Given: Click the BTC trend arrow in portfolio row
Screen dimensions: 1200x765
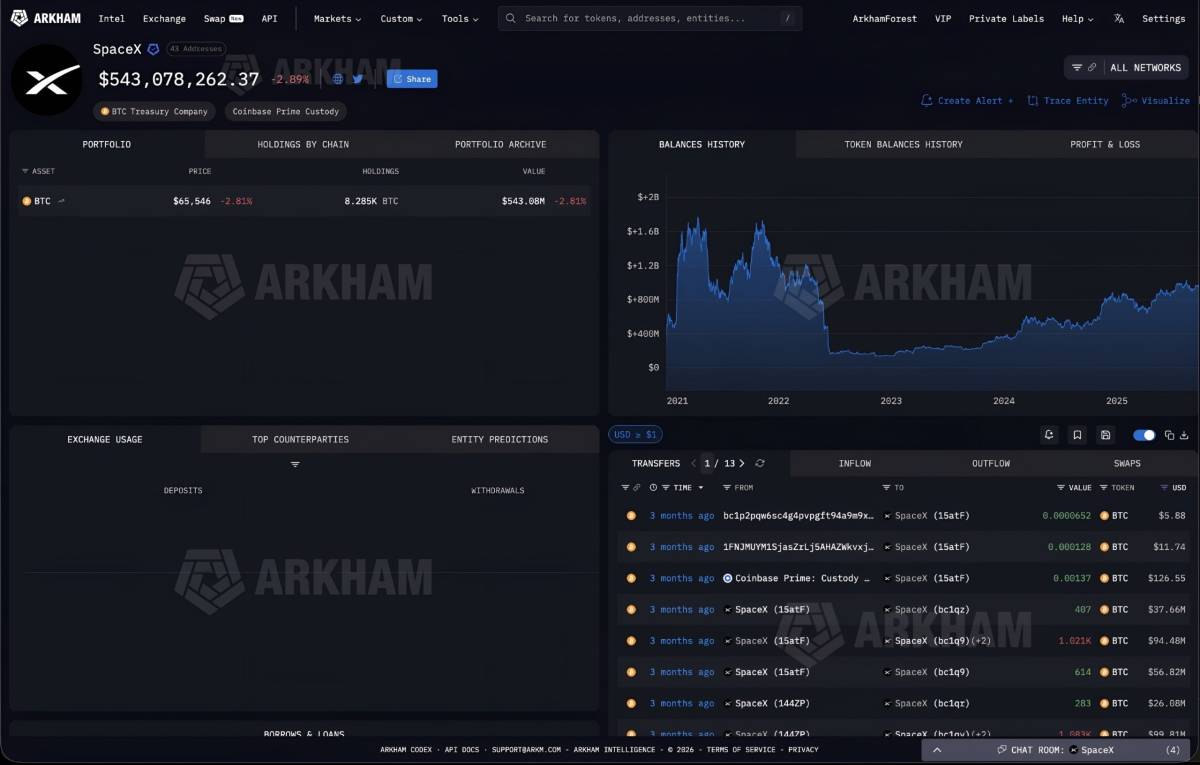Looking at the screenshot, I should [x=62, y=201].
